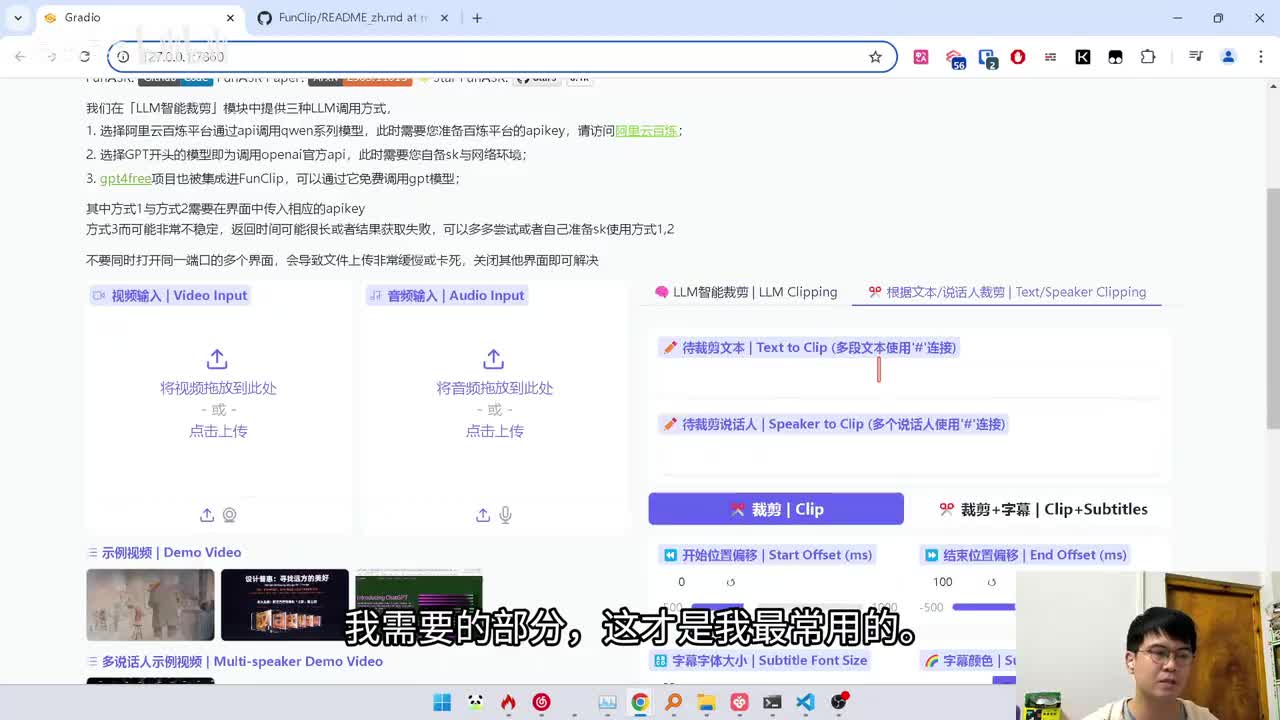
Task: Select the Text/Speaker Clipping tab
Action: (x=1007, y=292)
